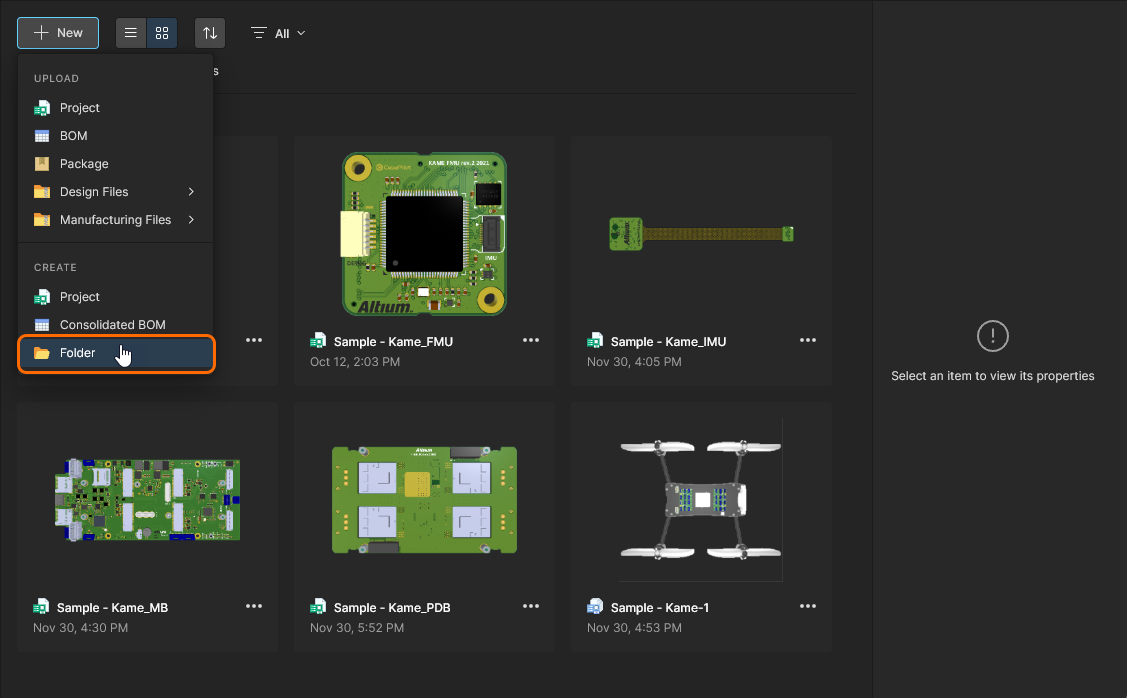The width and height of the screenshot is (1127, 698).
Task: Open the All filter dropdown
Action: click(279, 33)
